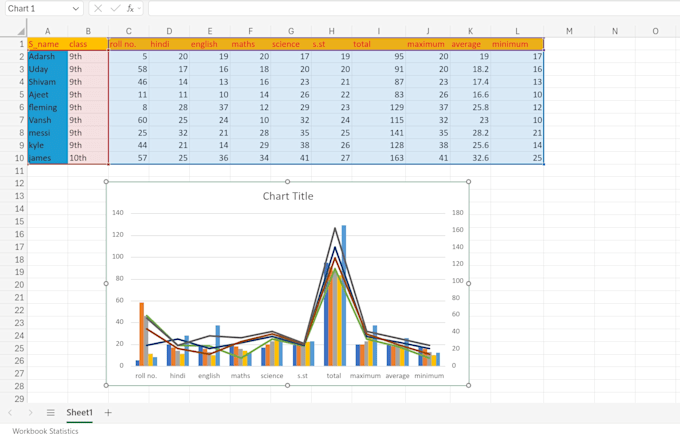The width and height of the screenshot is (680, 437).
Task: Click the 'minimum' axis label in chart
Action: 429,376
